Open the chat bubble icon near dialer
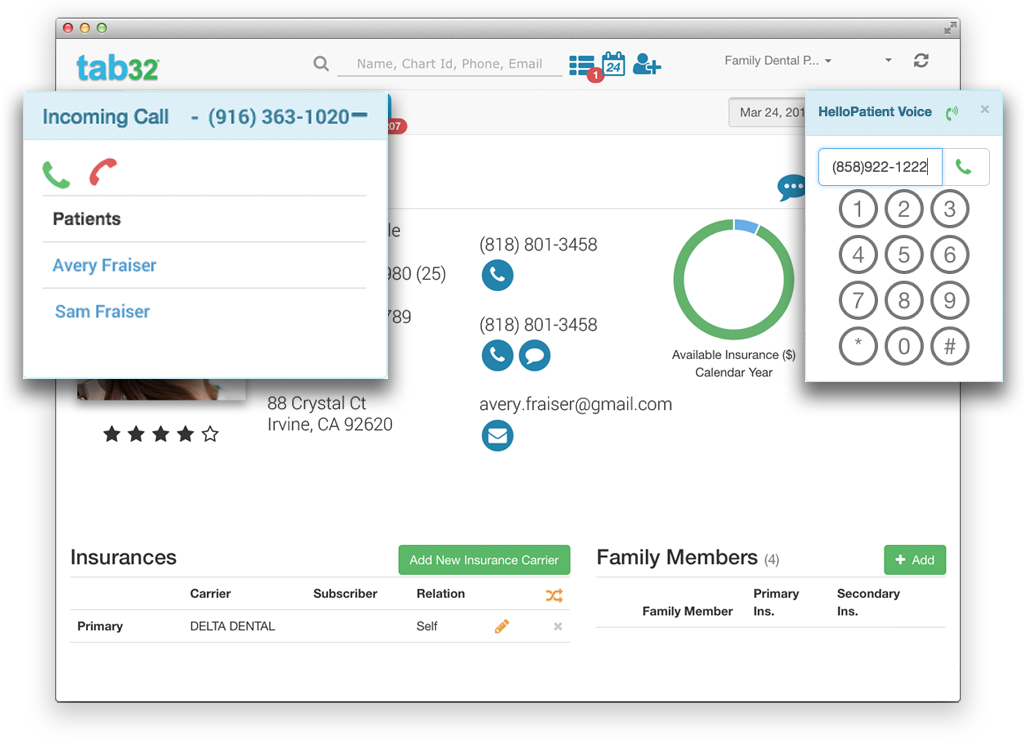The image size is (1024, 750). tap(792, 188)
